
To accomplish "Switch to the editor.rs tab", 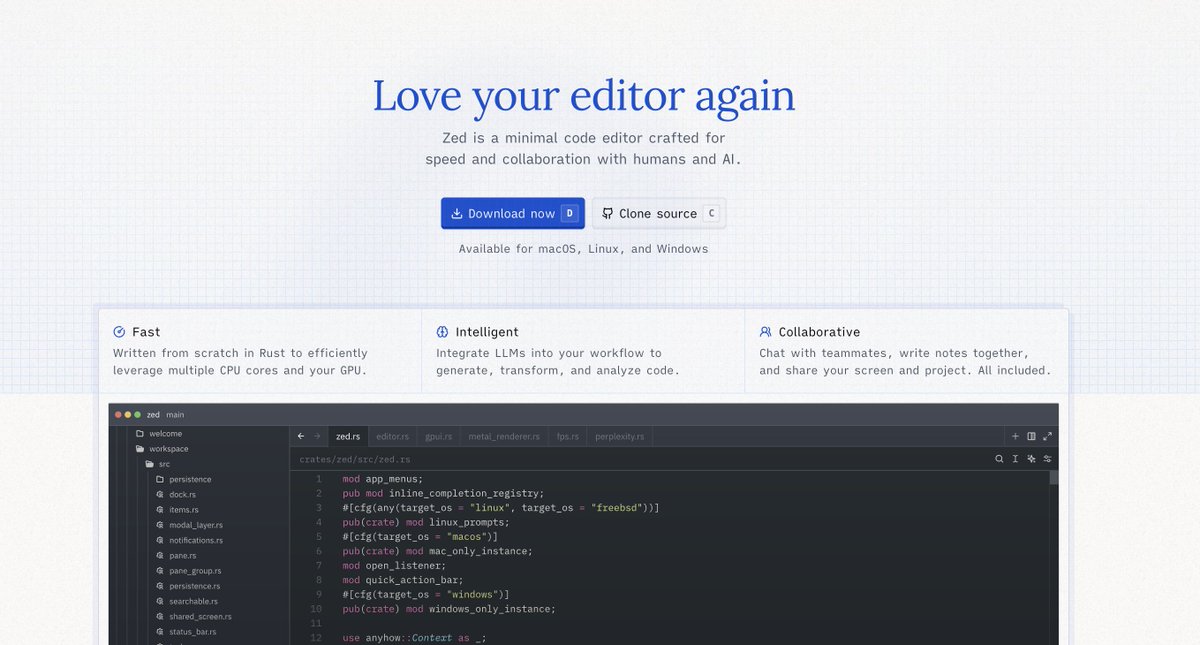I will (392, 436).
